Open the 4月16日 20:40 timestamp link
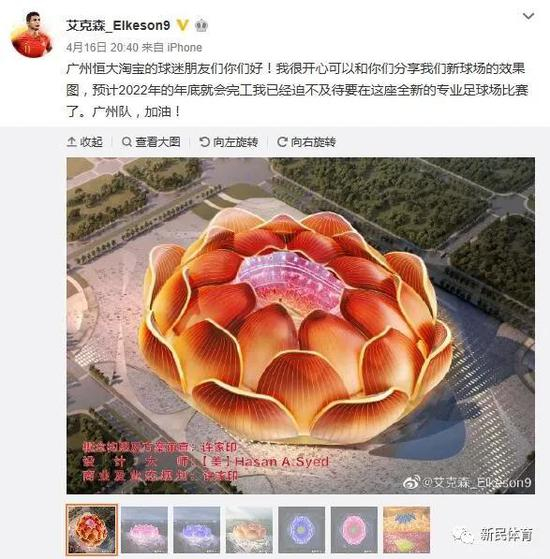The width and height of the screenshot is (550, 559). 102,47
